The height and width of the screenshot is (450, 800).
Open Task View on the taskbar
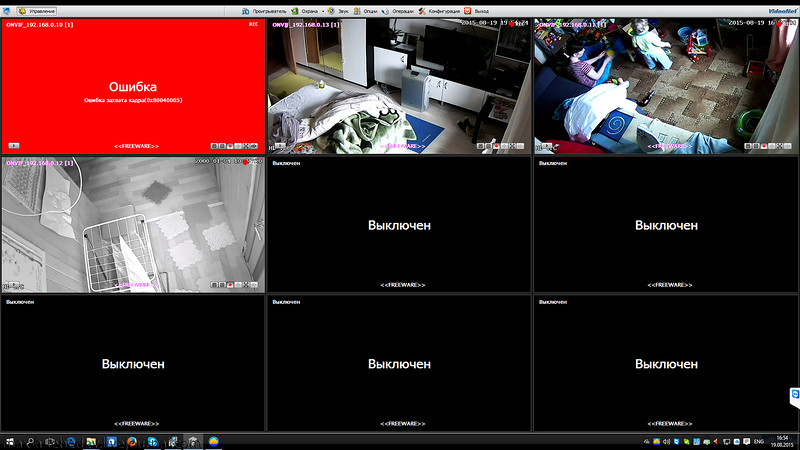point(50,442)
